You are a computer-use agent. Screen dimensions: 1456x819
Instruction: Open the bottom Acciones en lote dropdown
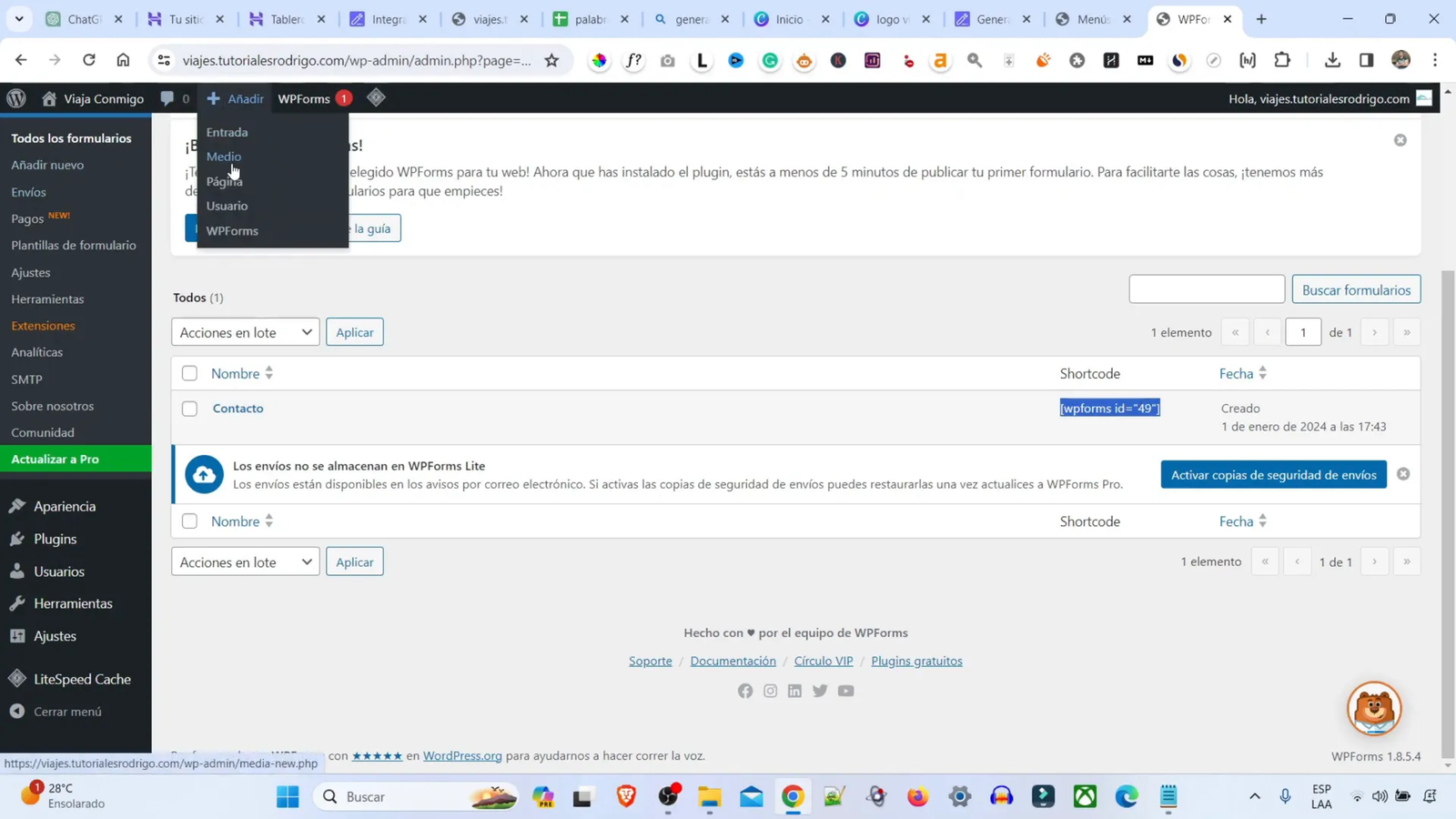pyautogui.click(x=245, y=561)
